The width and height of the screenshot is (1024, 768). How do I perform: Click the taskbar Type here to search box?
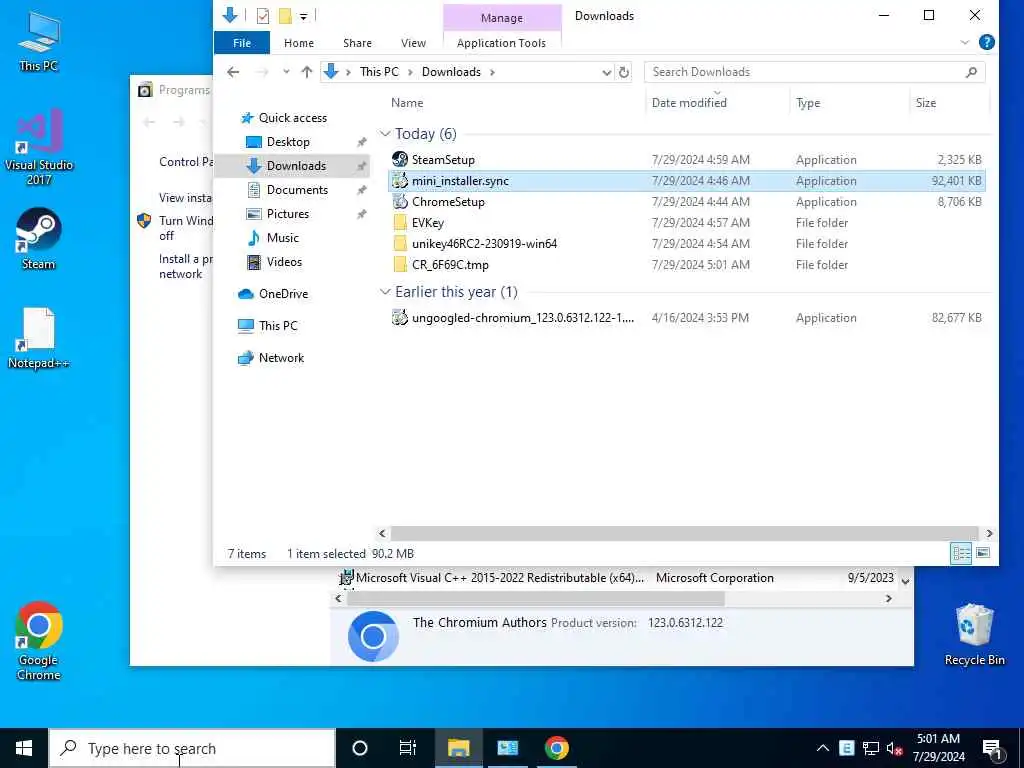tap(192, 748)
